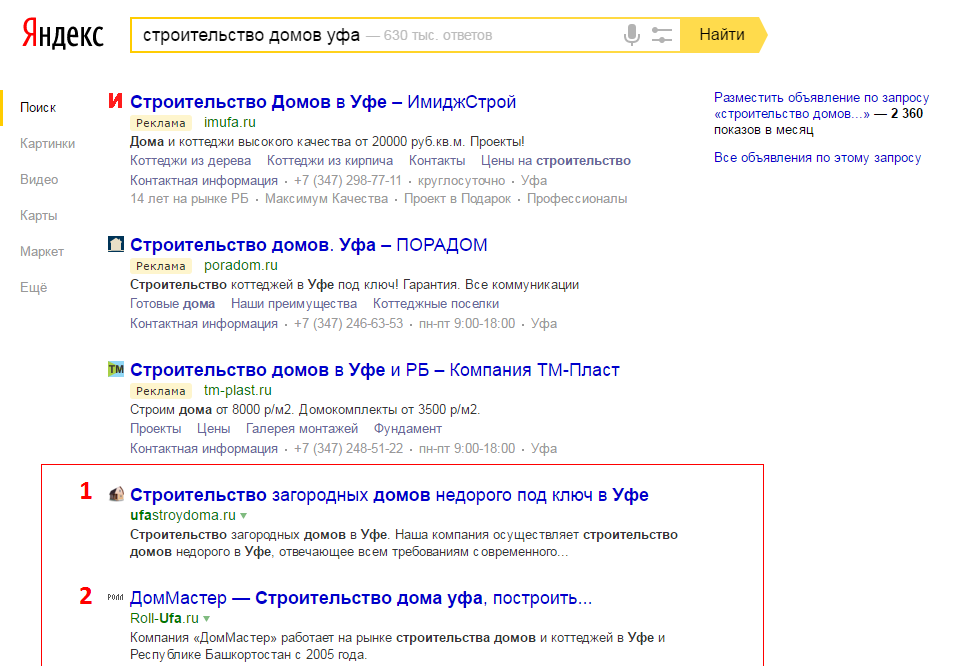Visit the Roll-Ufa.ru URL link
The width and height of the screenshot is (964, 666).
(x=164, y=619)
